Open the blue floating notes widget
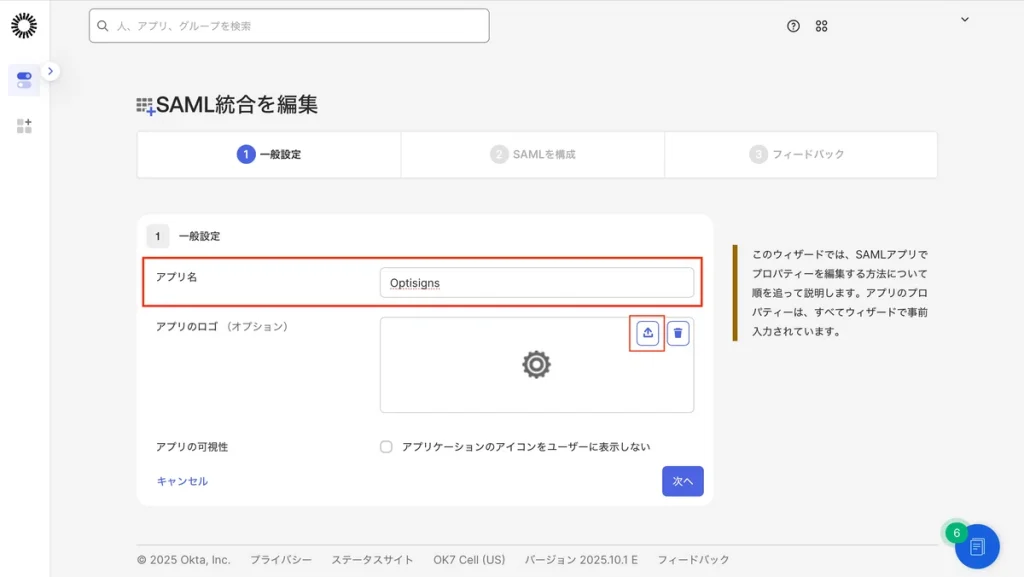Viewport: 1024px width, 577px height. point(977,546)
